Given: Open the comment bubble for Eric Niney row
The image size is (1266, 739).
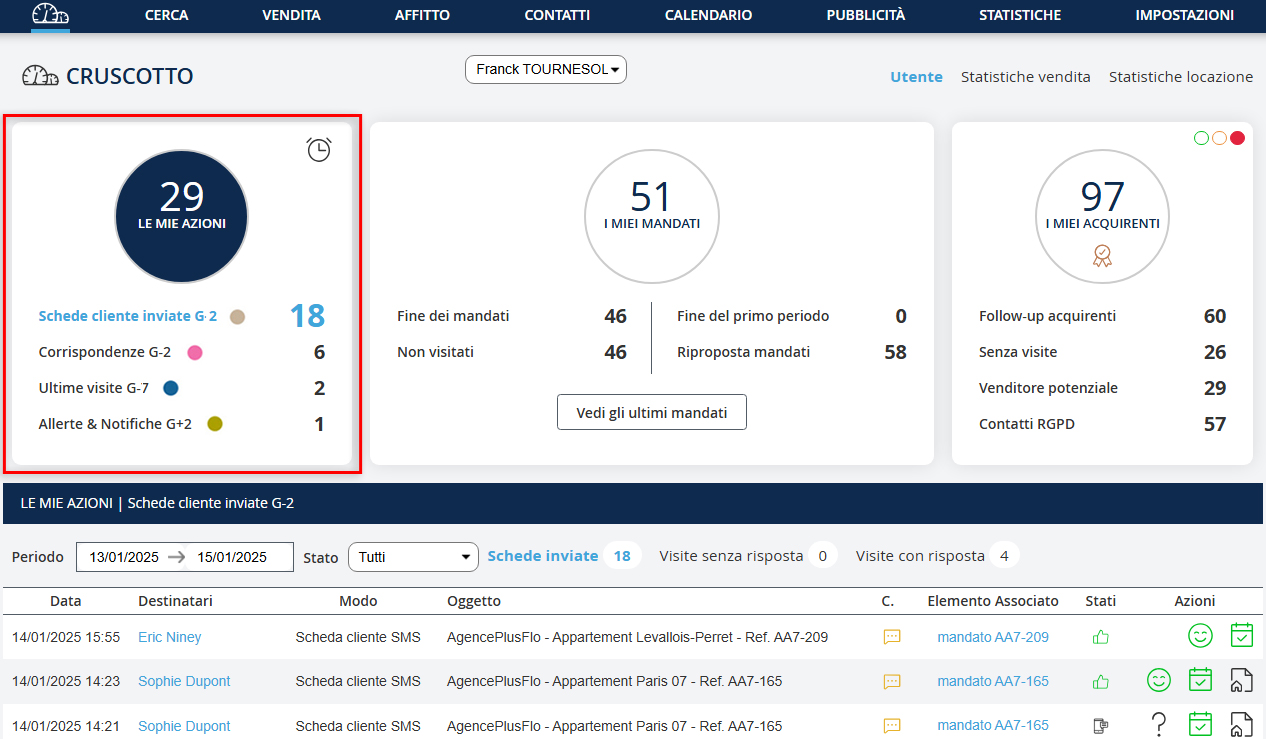Looking at the screenshot, I should tap(892, 637).
